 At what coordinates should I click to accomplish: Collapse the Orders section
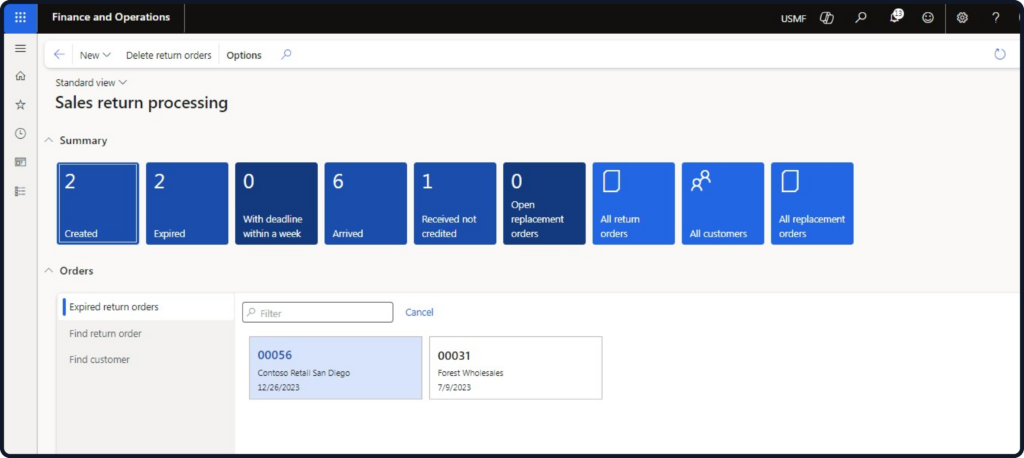point(49,270)
